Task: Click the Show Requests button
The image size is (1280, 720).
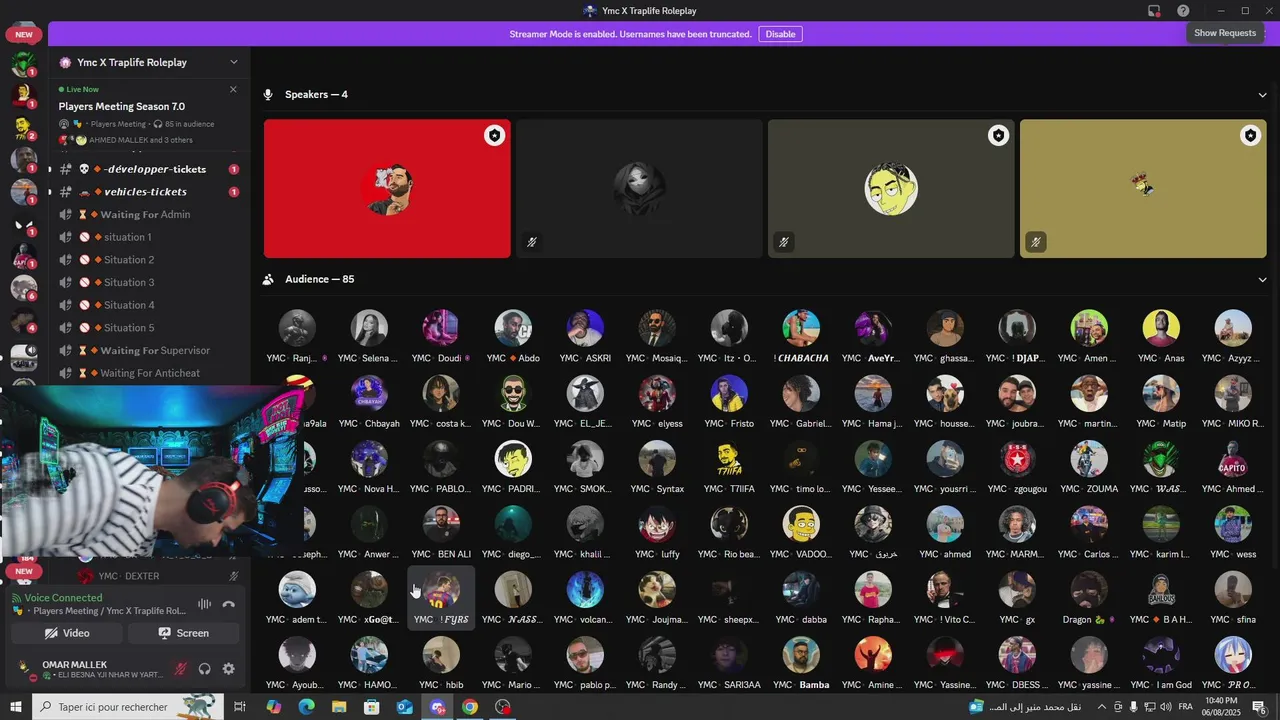Action: [1225, 33]
